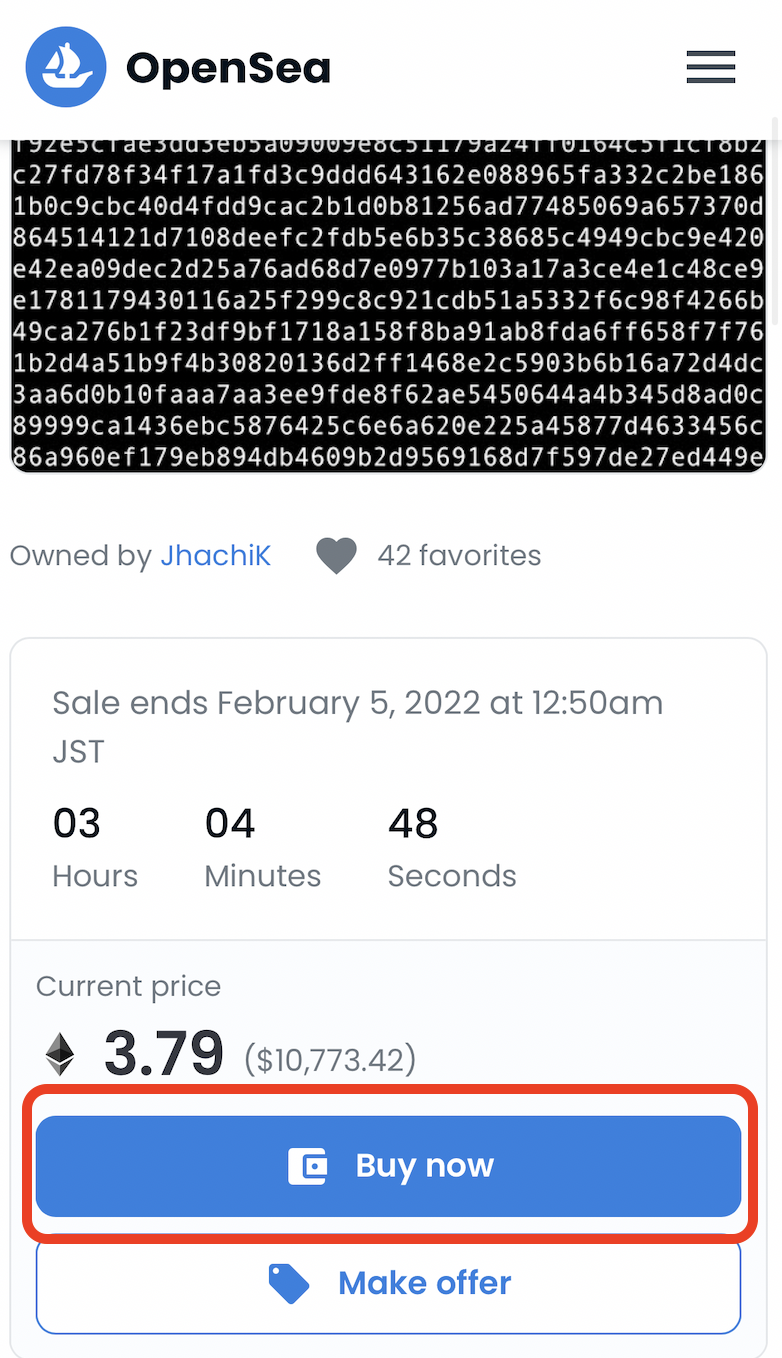This screenshot has height=1358, width=782.
Task: Tap the heart icon to favorite this item
Action: tap(337, 556)
